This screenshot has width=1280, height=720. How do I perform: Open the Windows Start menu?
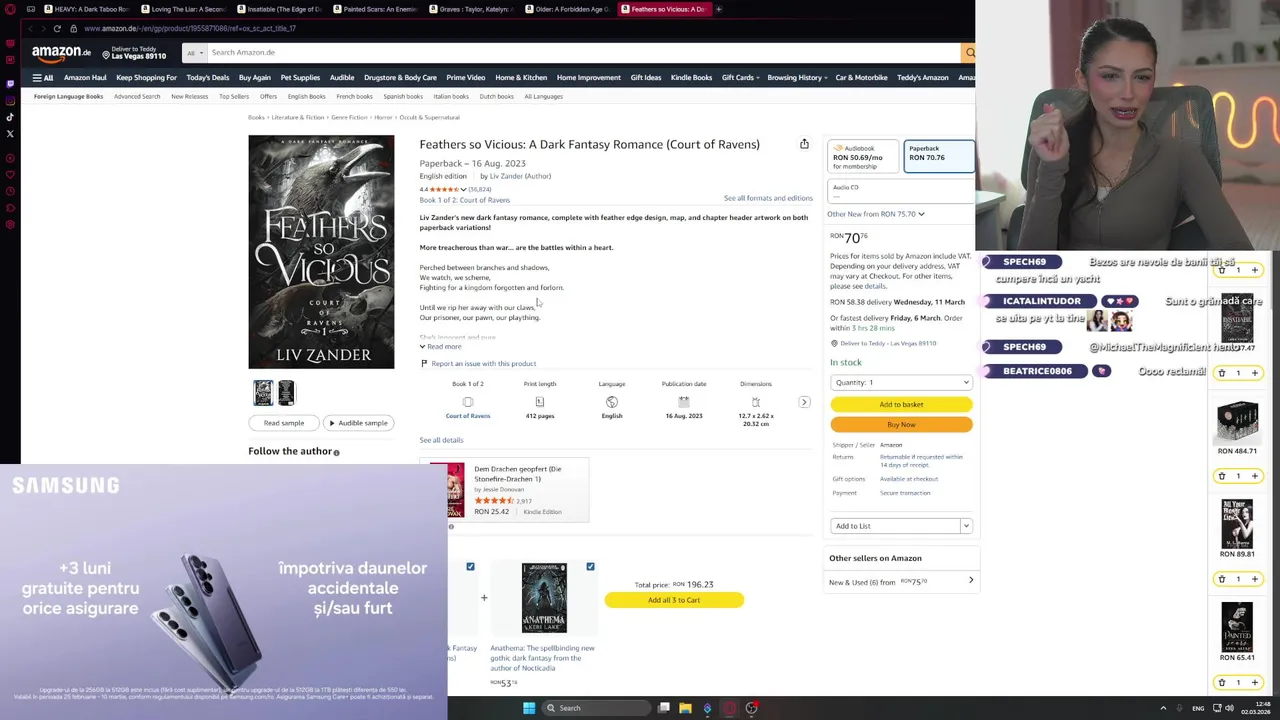[x=529, y=708]
